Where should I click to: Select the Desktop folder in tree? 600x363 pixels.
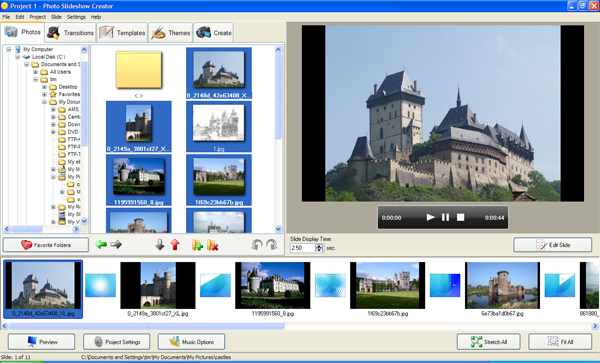coord(64,87)
